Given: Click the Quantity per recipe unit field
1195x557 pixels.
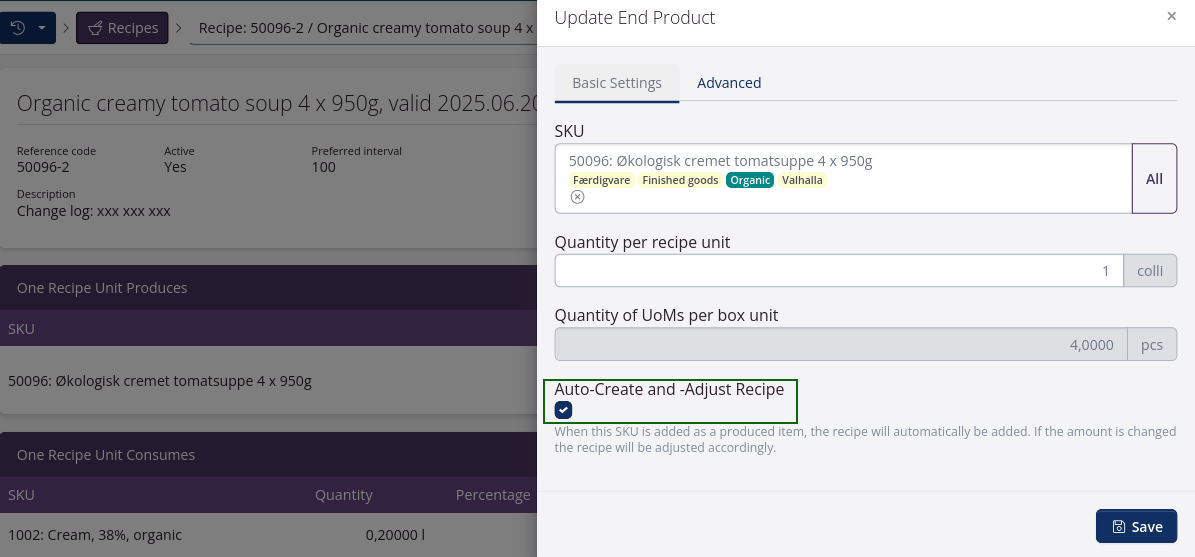Looking at the screenshot, I should pos(839,271).
